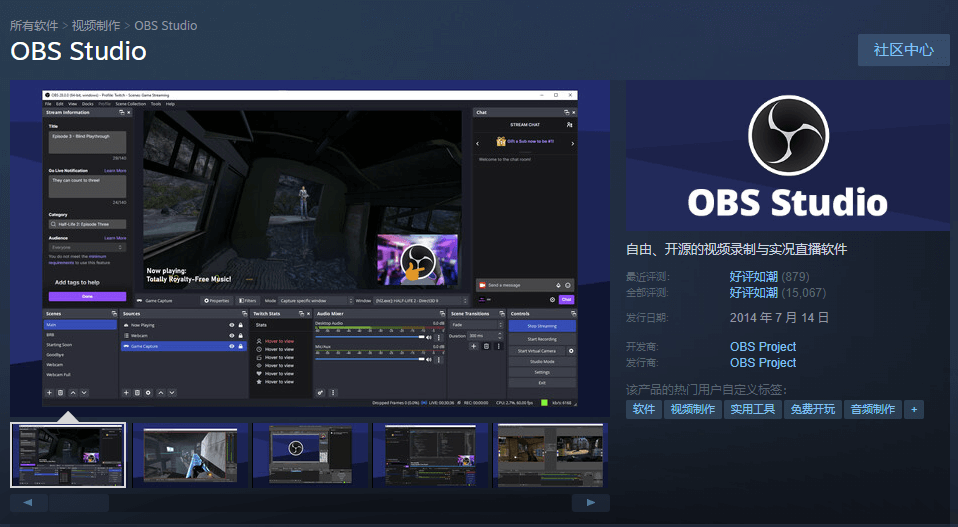Image resolution: width=958 pixels, height=527 pixels.
Task: Toggle the lock on the Webcam source
Action: 241,335
